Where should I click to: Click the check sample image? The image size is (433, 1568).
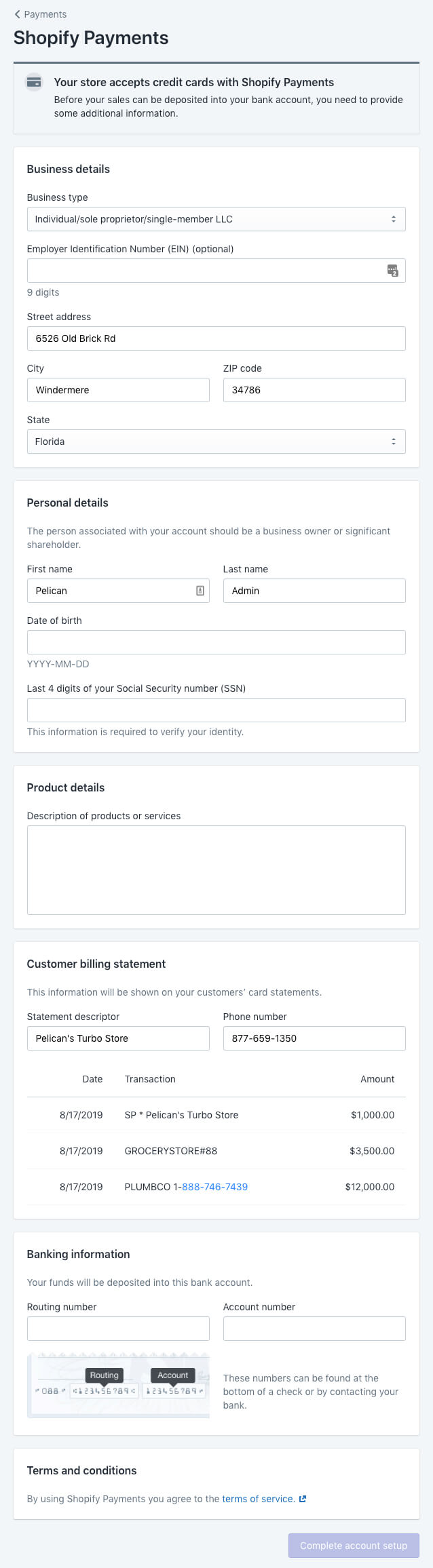point(118,1386)
